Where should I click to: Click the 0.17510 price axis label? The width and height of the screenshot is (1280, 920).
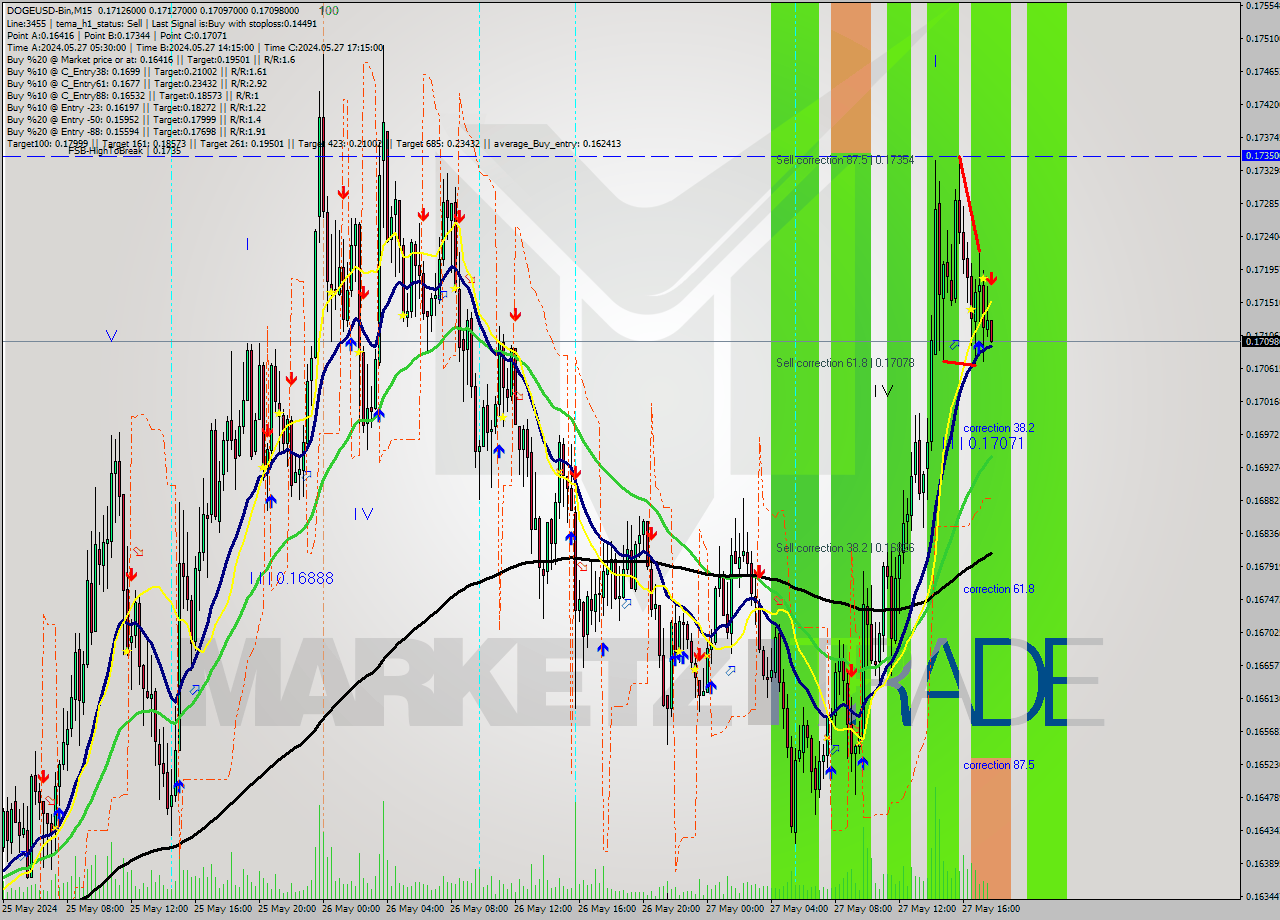(x=1262, y=38)
